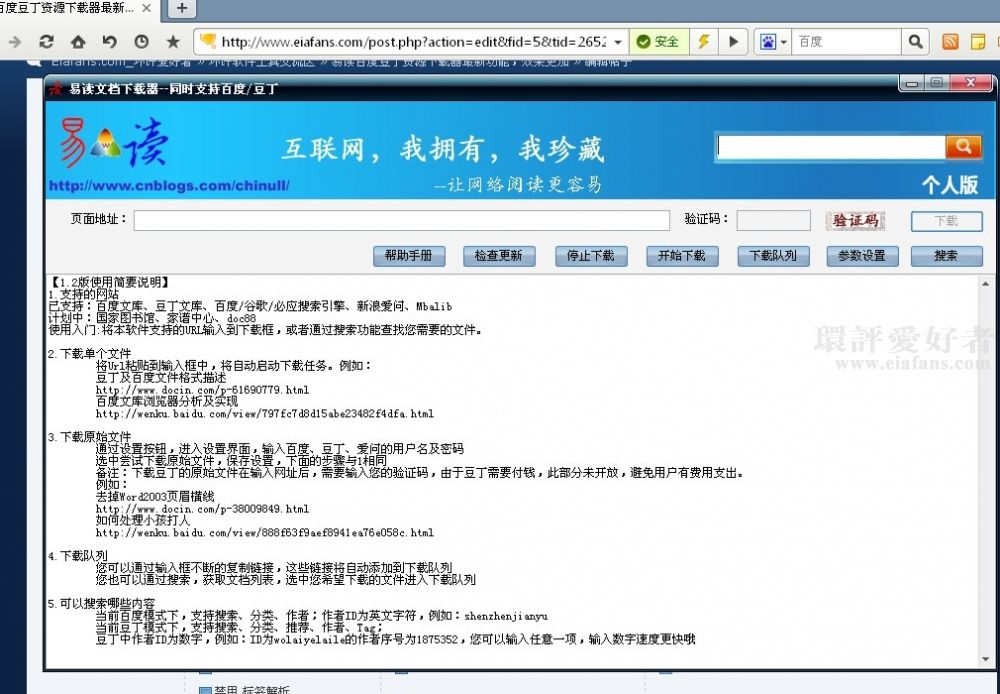This screenshot has height=694, width=1000.
Task: Click the 检查更新 button
Action: click(x=499, y=256)
